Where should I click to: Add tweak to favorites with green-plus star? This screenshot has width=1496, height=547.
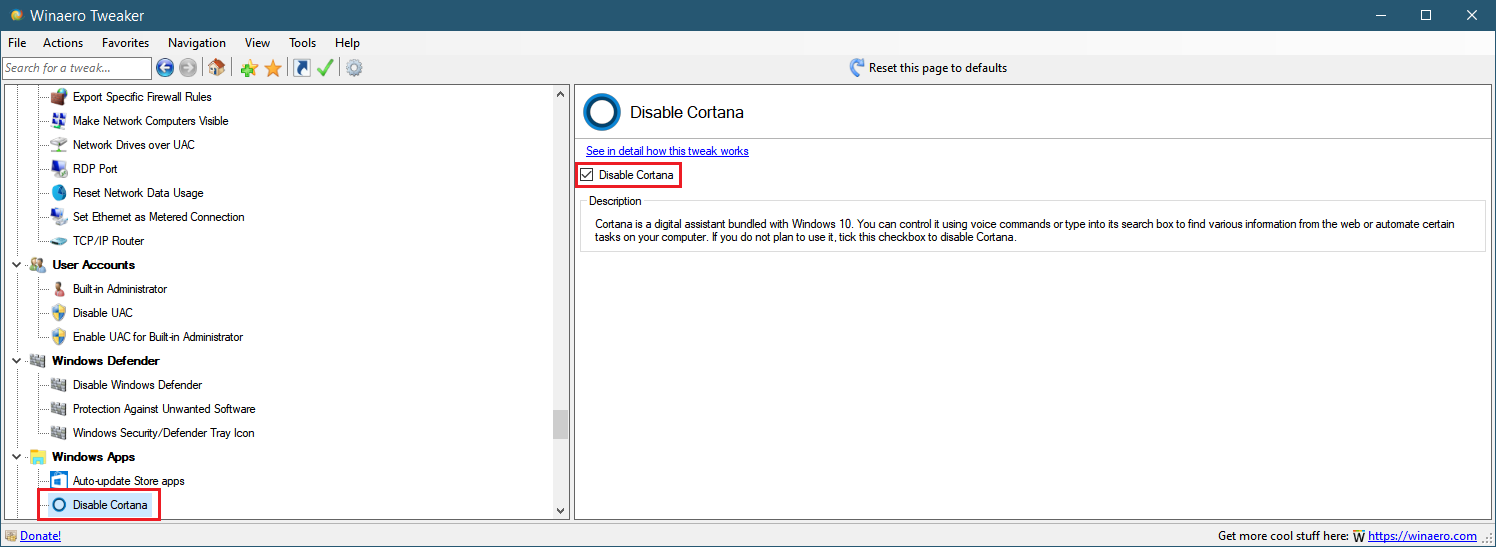249,68
